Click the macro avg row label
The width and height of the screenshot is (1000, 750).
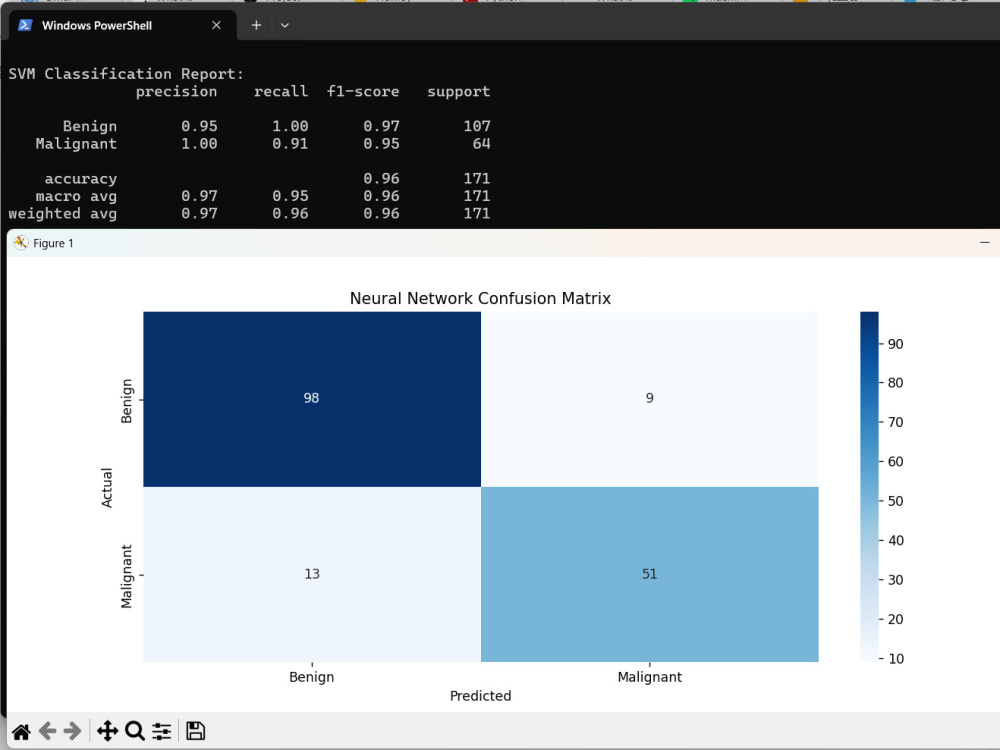coord(77,196)
